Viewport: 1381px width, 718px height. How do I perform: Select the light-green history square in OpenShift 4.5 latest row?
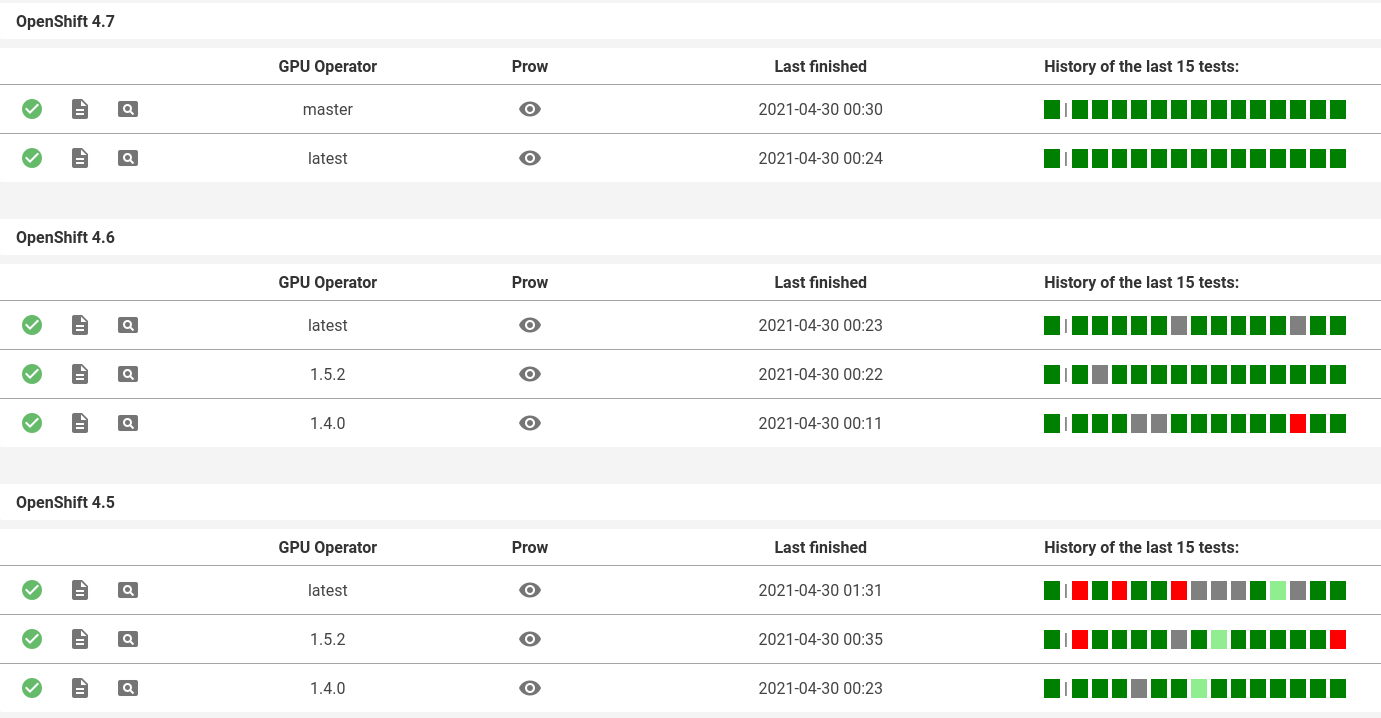[x=1278, y=590]
